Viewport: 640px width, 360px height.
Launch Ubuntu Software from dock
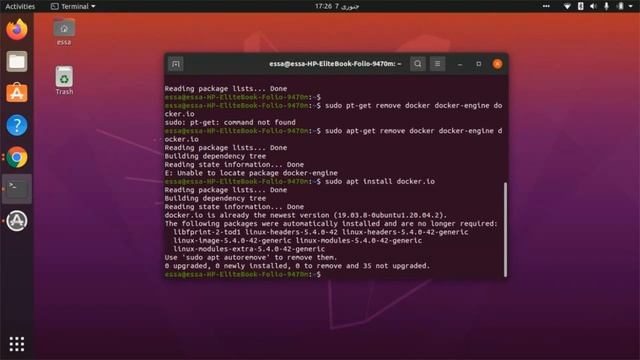pos(17,93)
